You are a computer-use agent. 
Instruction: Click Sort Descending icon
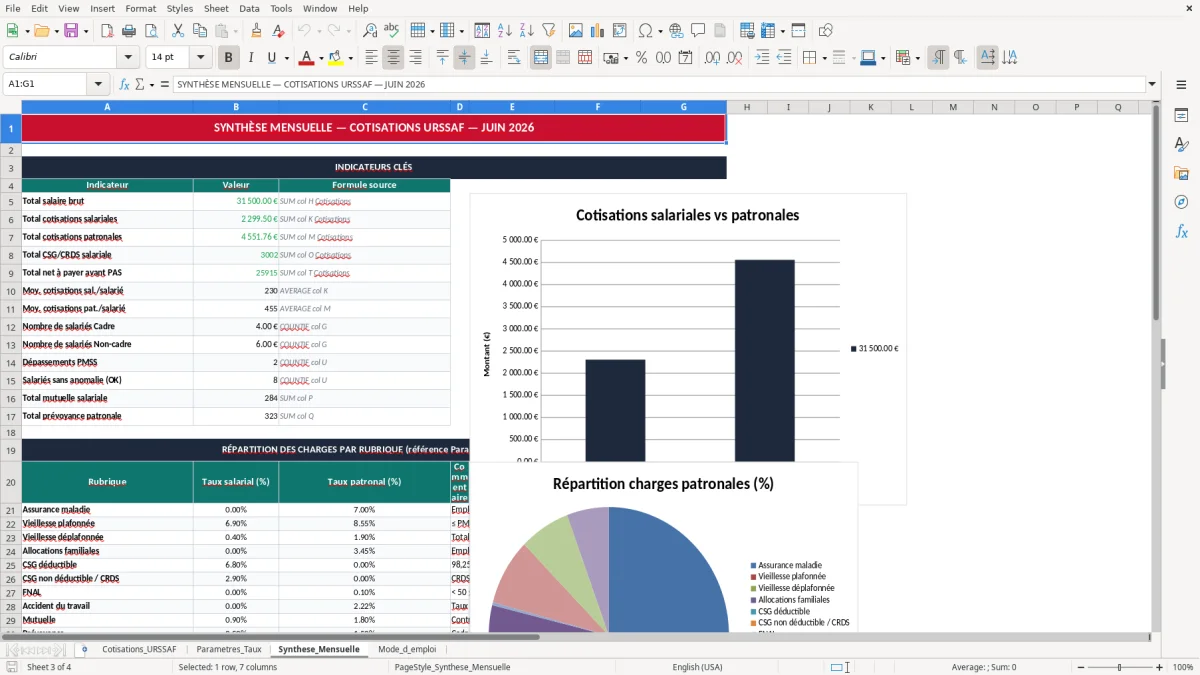point(526,31)
